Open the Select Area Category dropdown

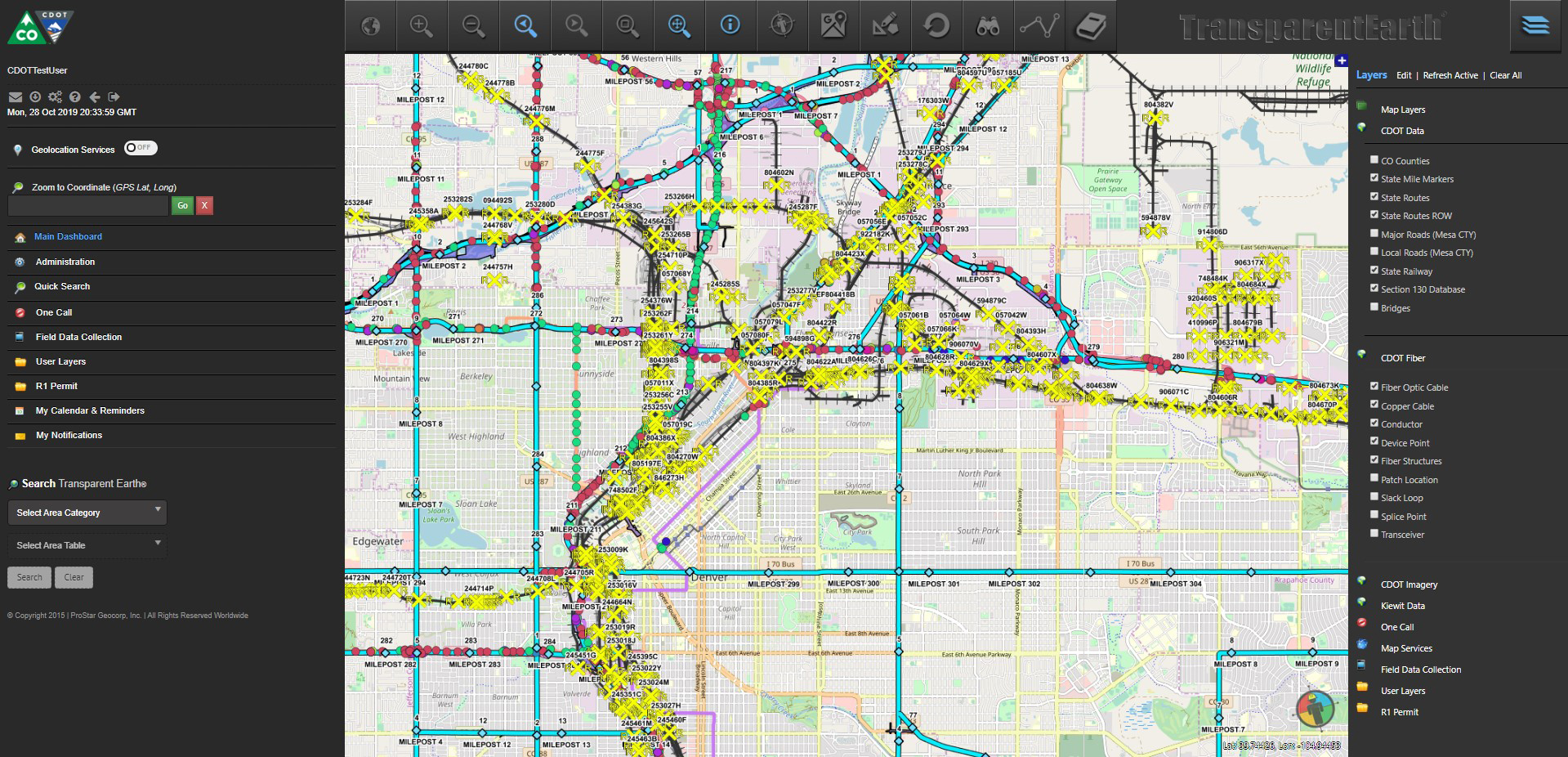(x=86, y=513)
